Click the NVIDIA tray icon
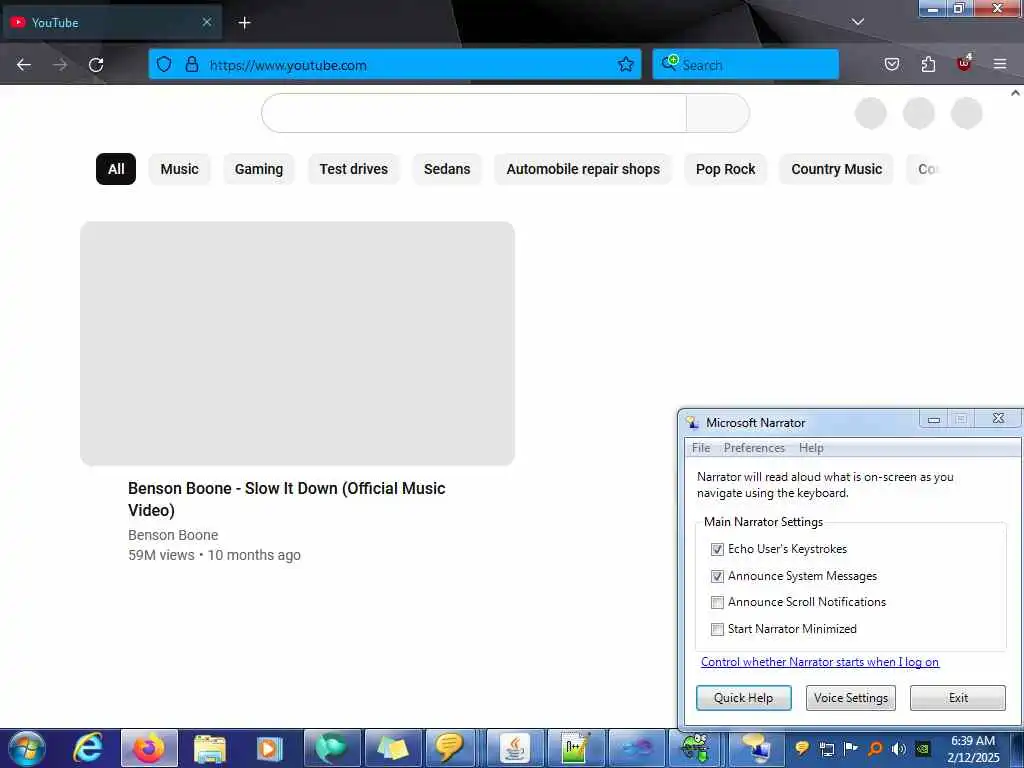This screenshot has height=768, width=1024. pos(923,748)
